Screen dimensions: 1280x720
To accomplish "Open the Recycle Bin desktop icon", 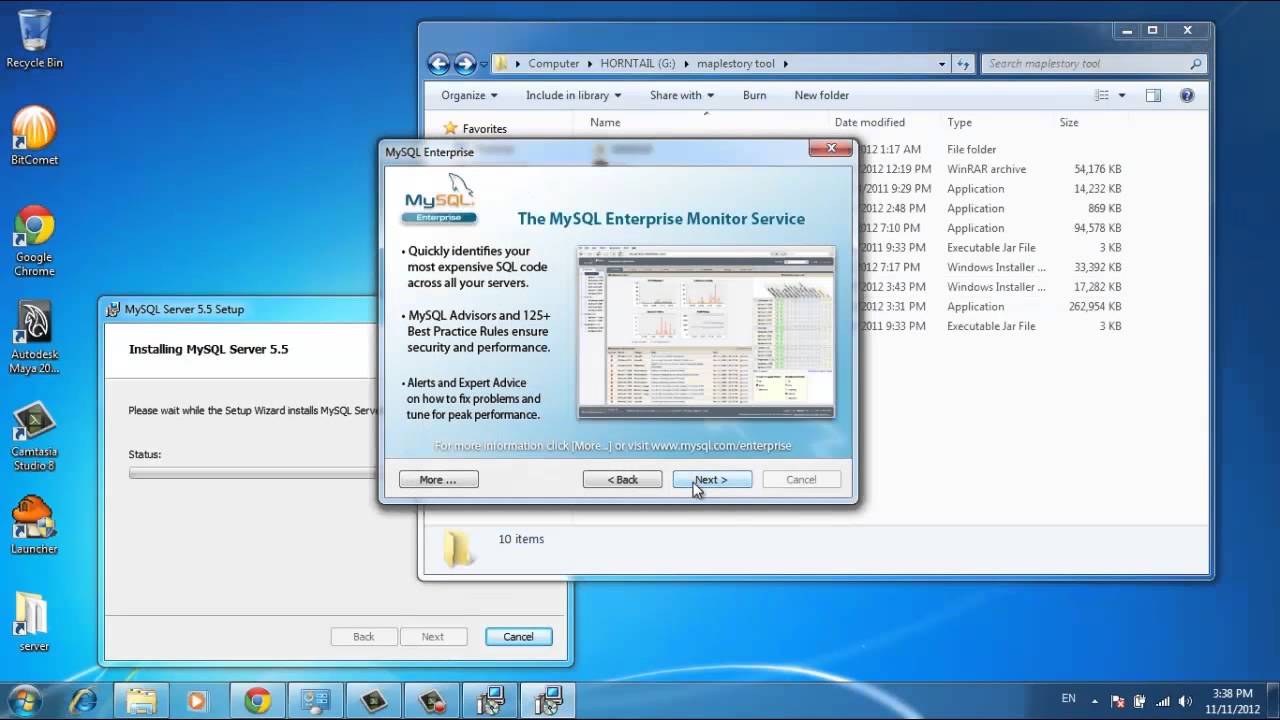I will click(34, 38).
